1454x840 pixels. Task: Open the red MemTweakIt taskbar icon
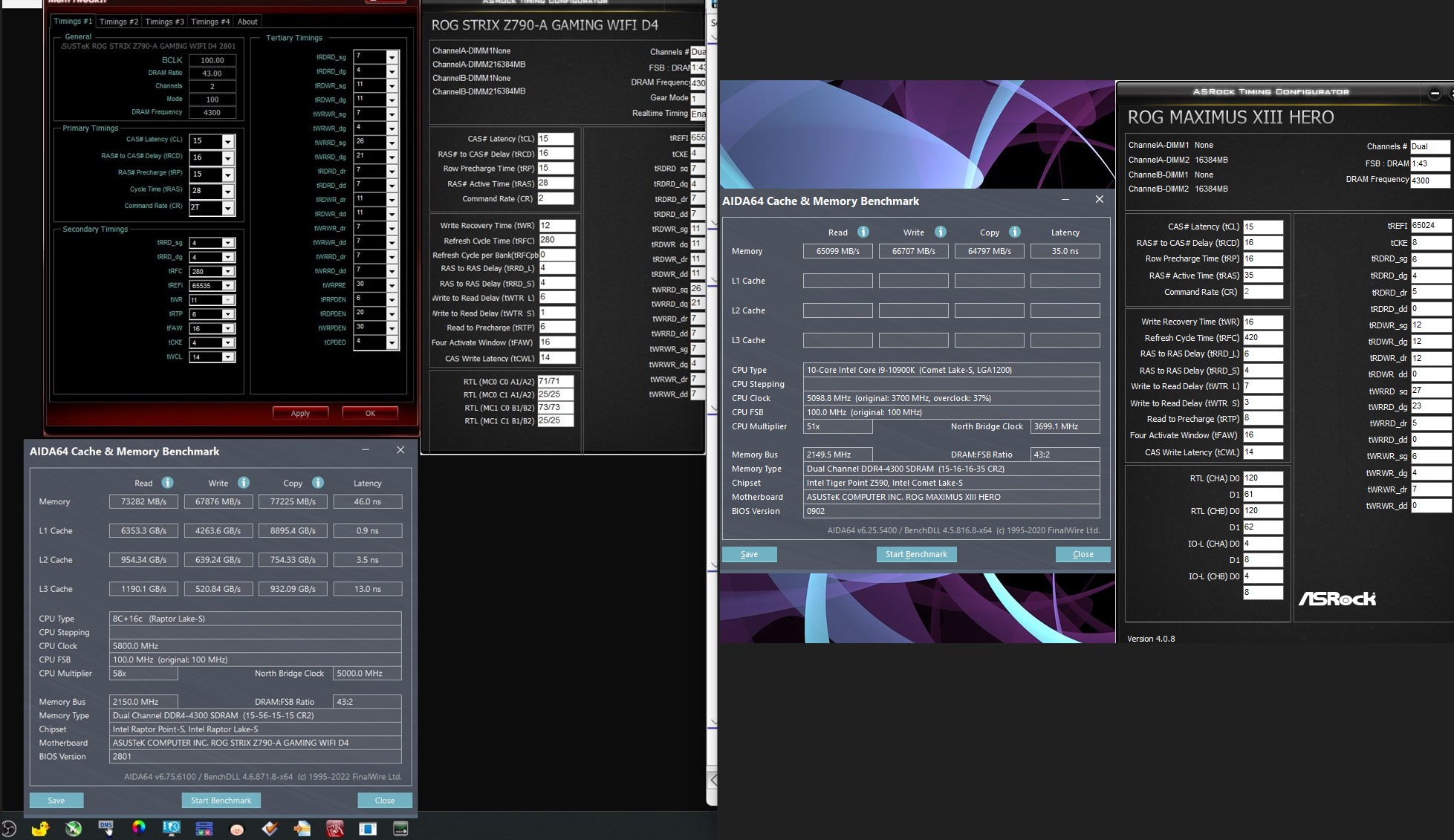[334, 828]
